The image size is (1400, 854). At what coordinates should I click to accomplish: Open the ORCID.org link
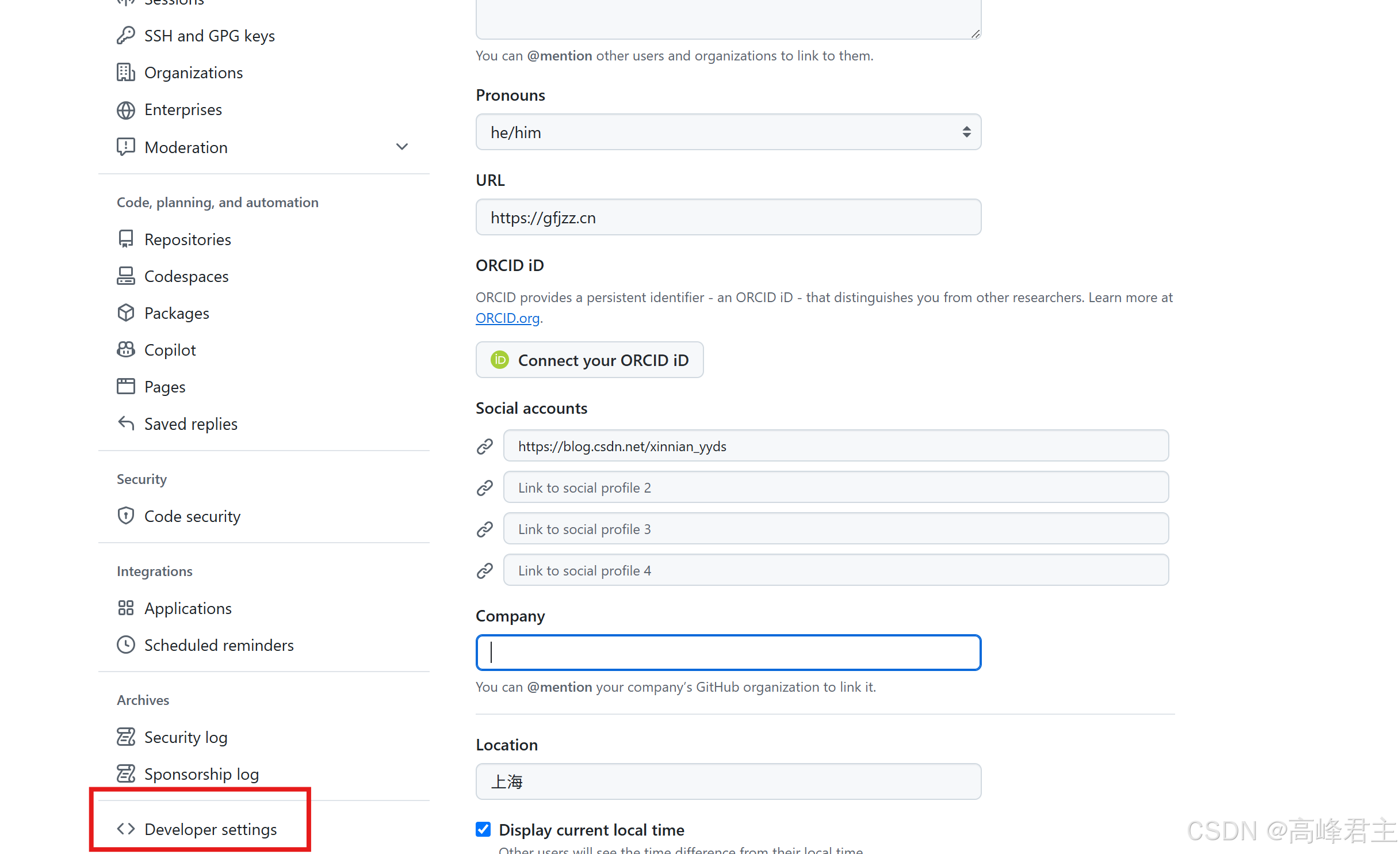[507, 318]
